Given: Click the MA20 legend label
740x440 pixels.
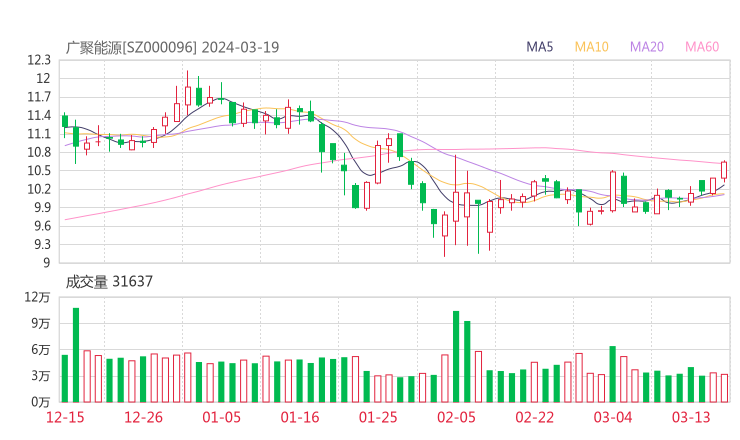Looking at the screenshot, I should pyautogui.click(x=647, y=47).
